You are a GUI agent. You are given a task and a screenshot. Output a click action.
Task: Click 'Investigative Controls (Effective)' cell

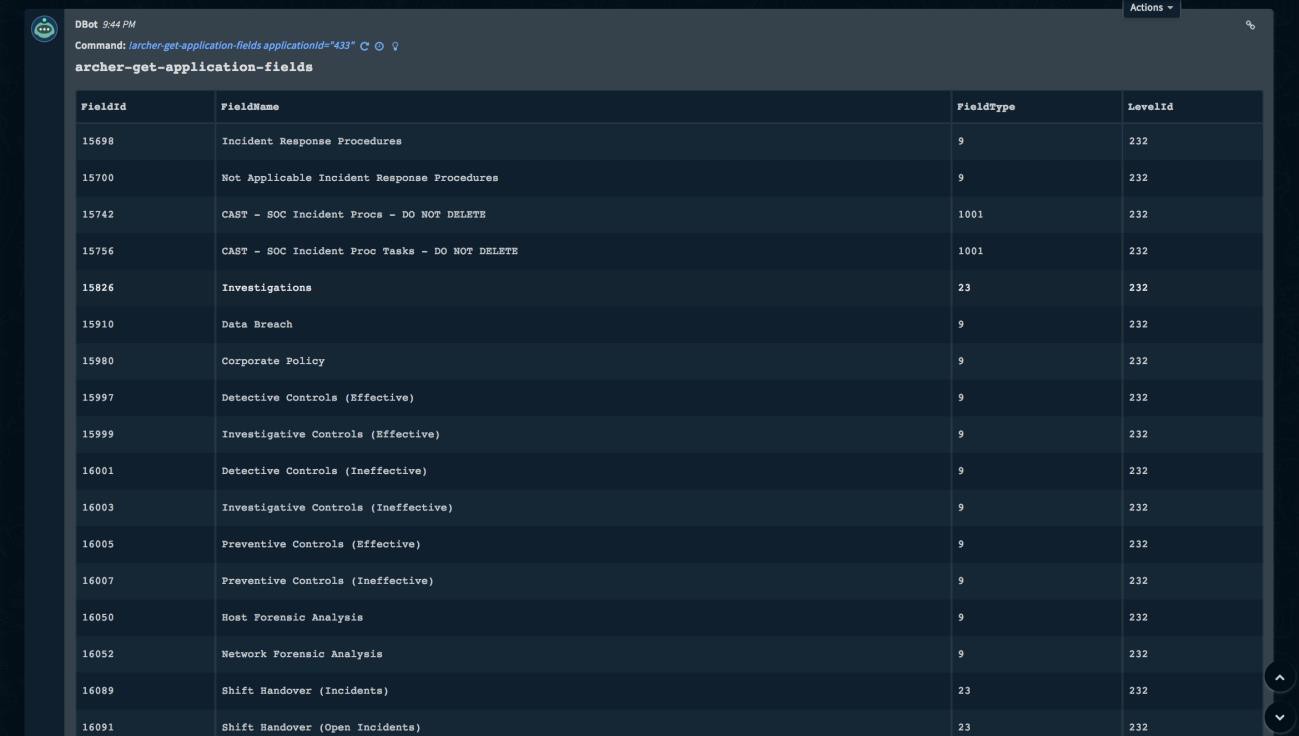583,434
